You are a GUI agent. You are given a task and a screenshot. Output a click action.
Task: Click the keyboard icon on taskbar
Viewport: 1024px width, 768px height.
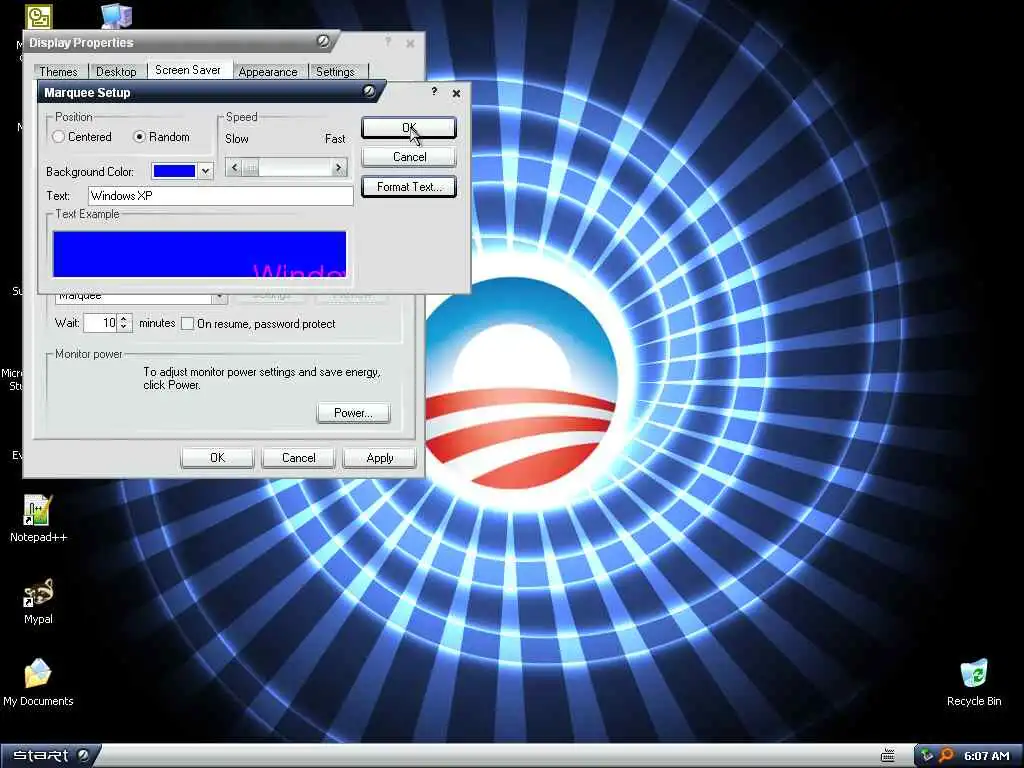click(x=888, y=756)
